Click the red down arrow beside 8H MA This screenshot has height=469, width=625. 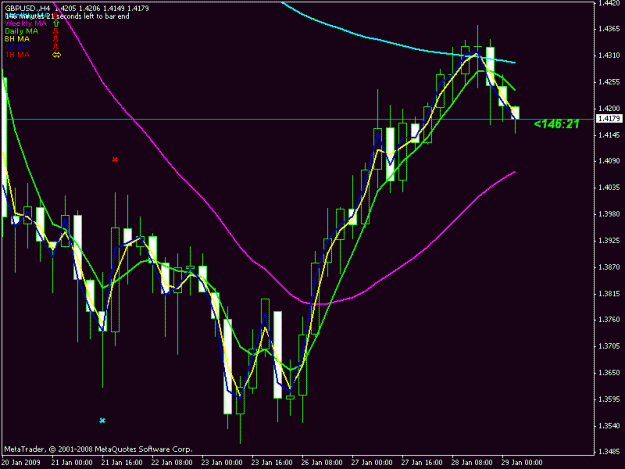click(56, 39)
